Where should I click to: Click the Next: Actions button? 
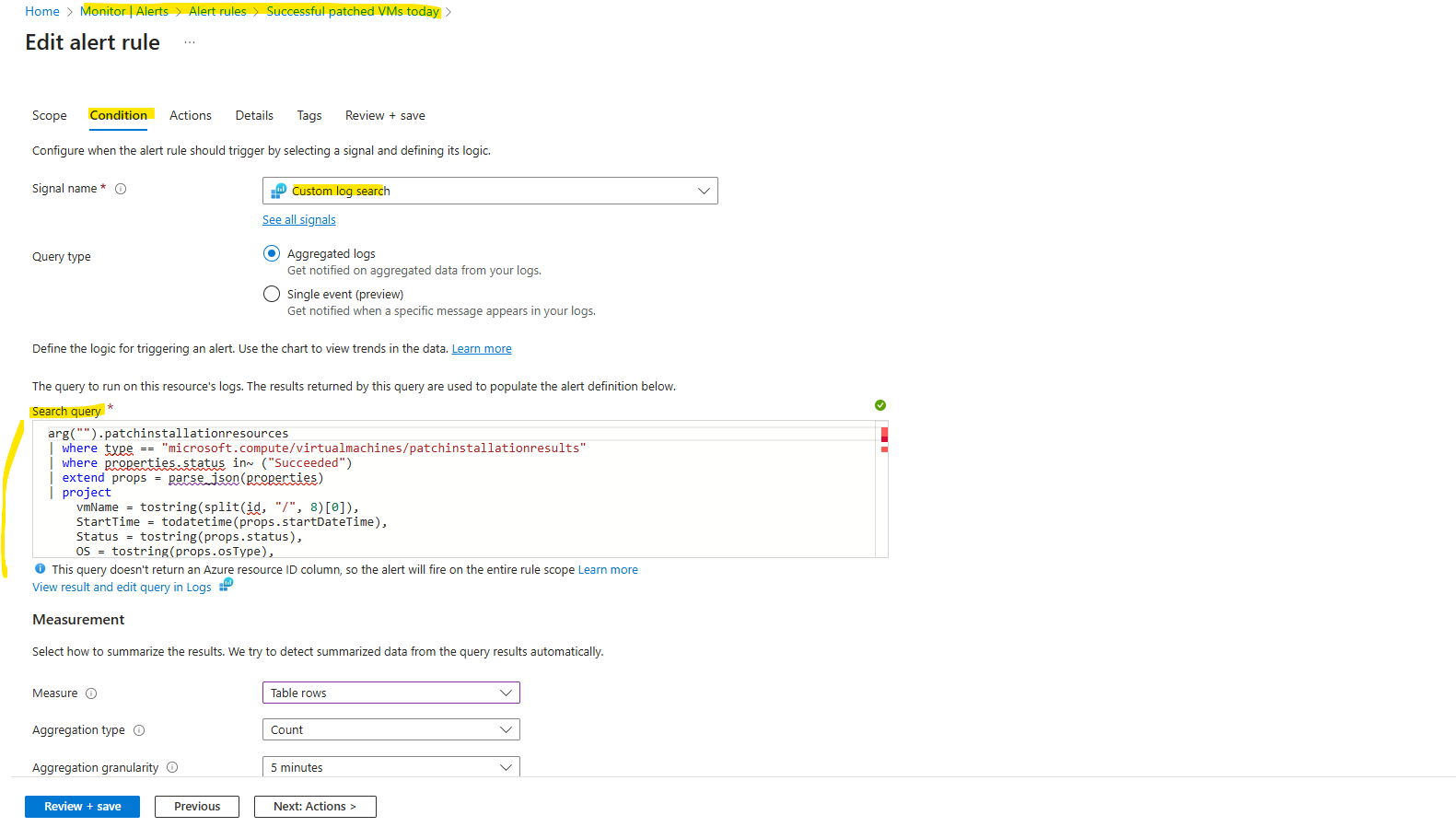315,806
